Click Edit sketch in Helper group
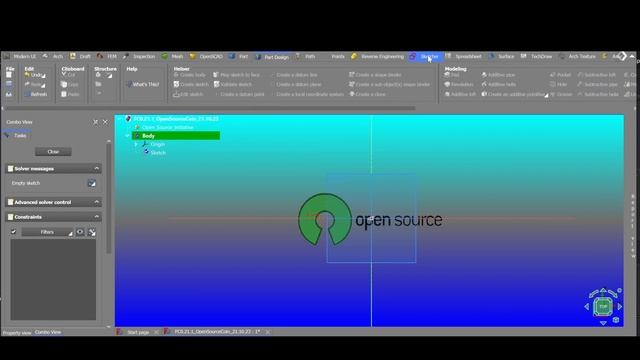The height and width of the screenshot is (360, 640). [x=188, y=94]
